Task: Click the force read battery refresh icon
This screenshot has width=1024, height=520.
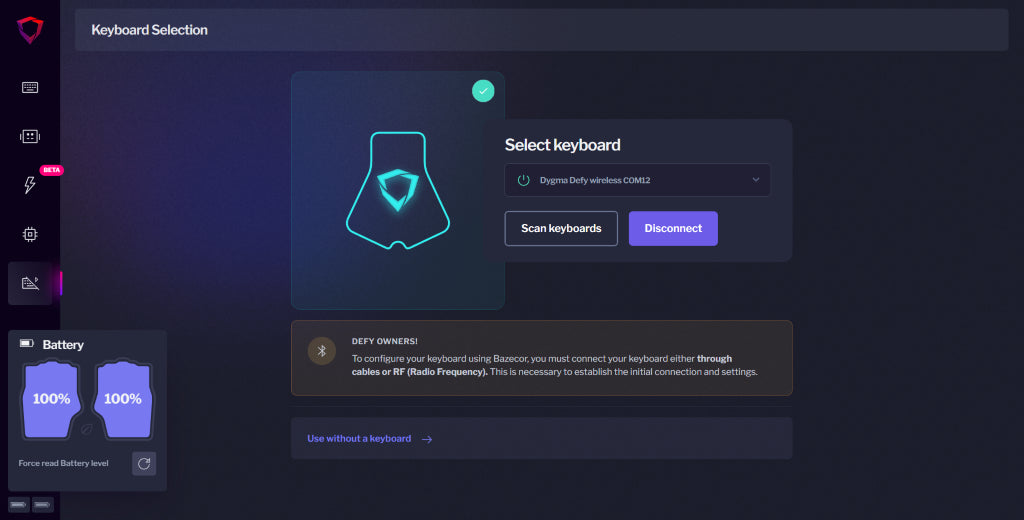Action: pos(144,463)
